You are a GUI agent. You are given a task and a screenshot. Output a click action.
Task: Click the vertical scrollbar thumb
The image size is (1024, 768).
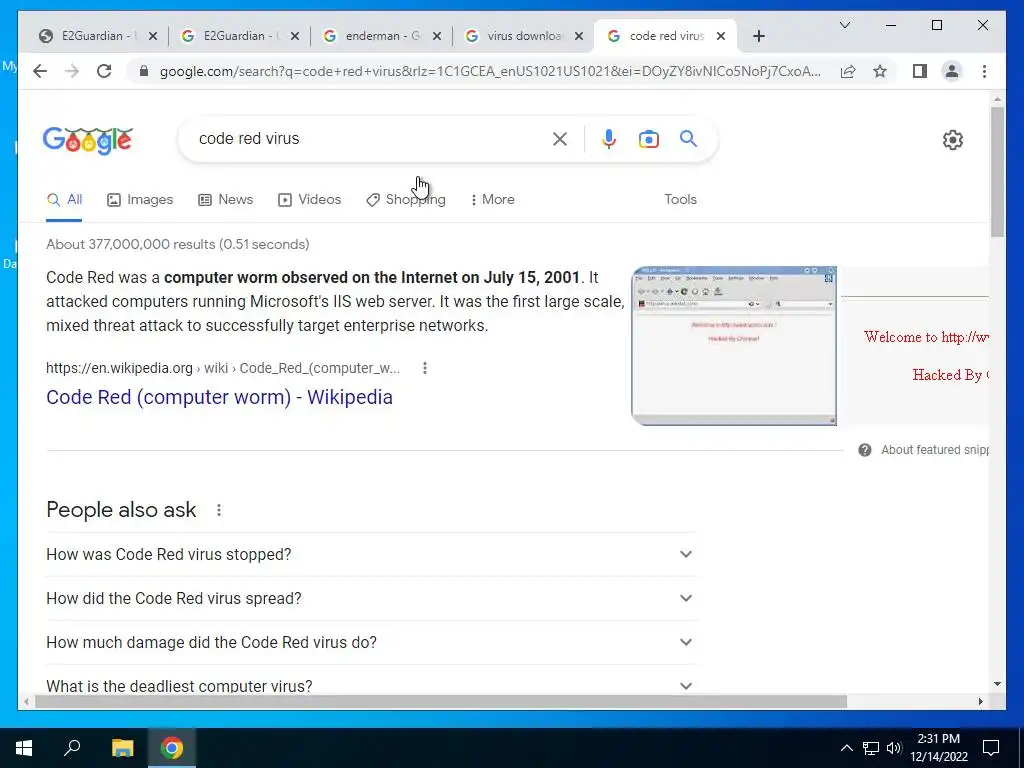tap(997, 171)
